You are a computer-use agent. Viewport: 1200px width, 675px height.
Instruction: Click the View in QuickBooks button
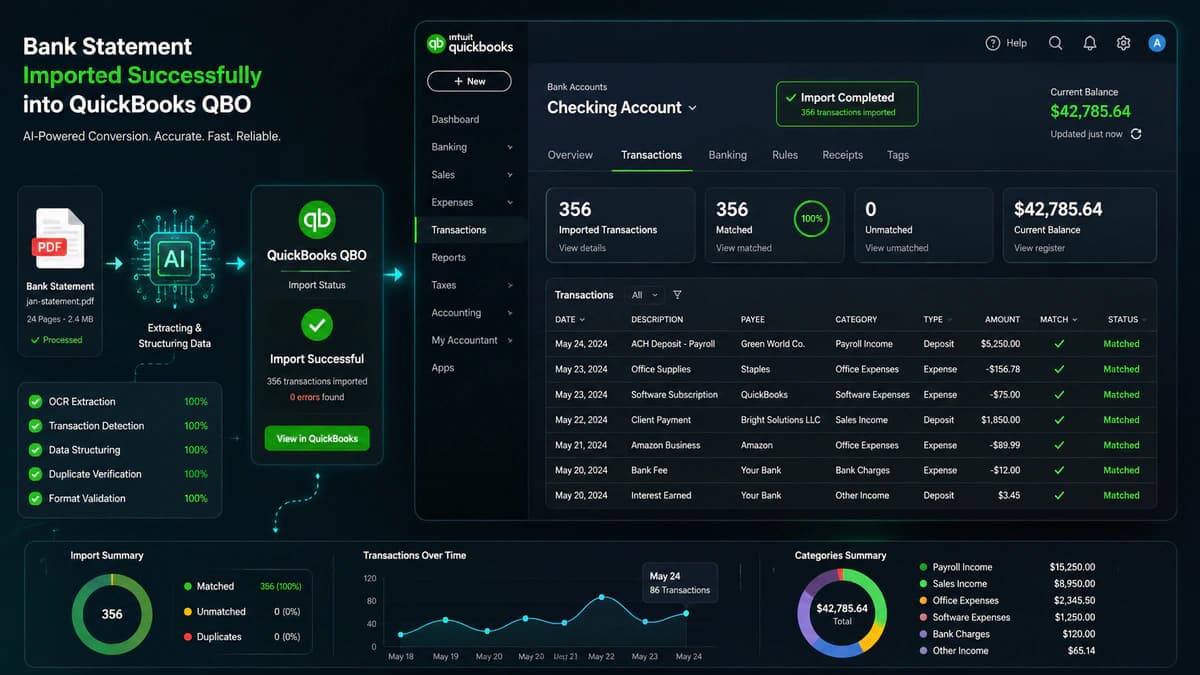click(317, 438)
